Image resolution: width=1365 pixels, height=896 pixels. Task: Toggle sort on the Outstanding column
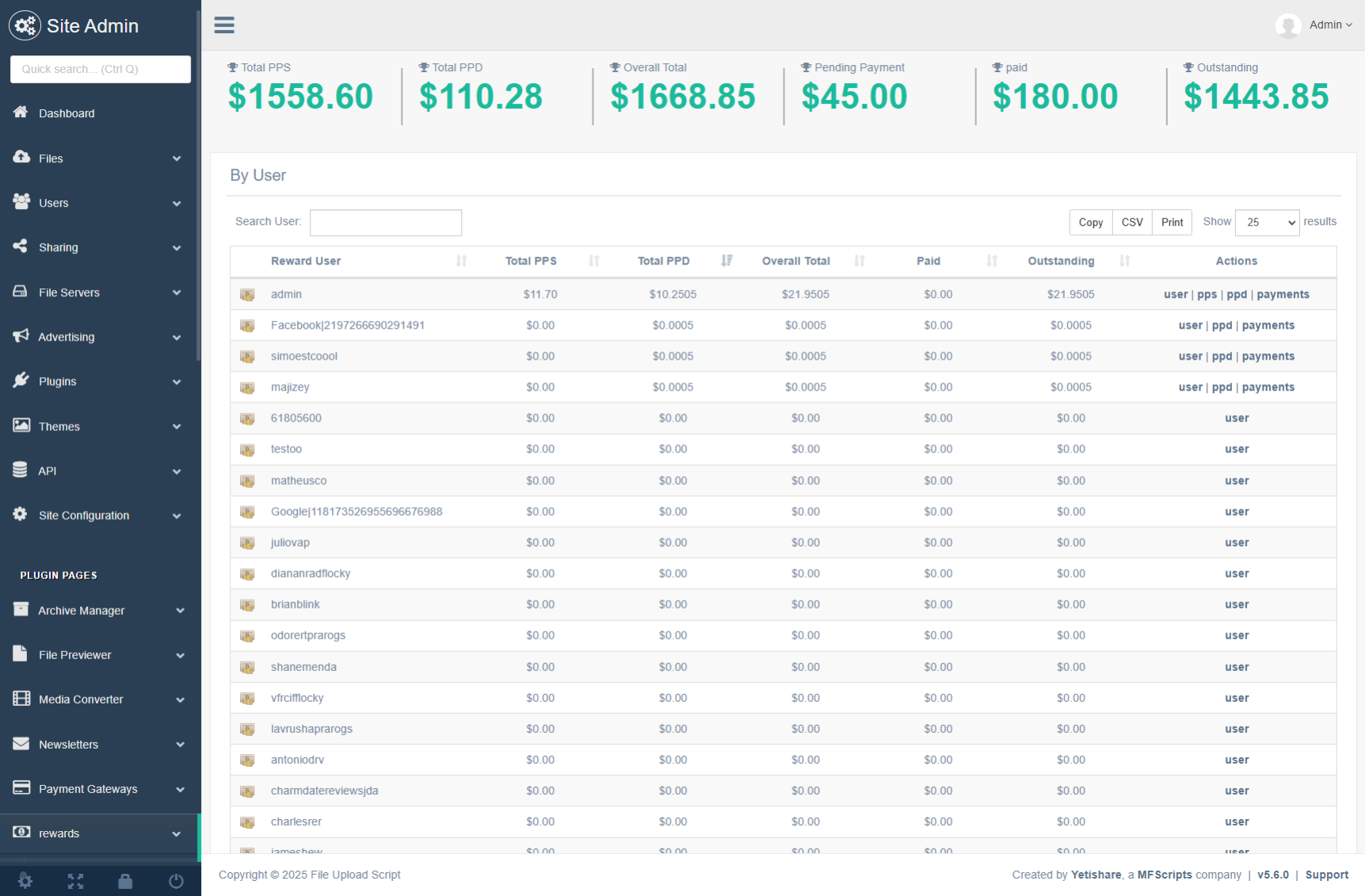click(1061, 261)
